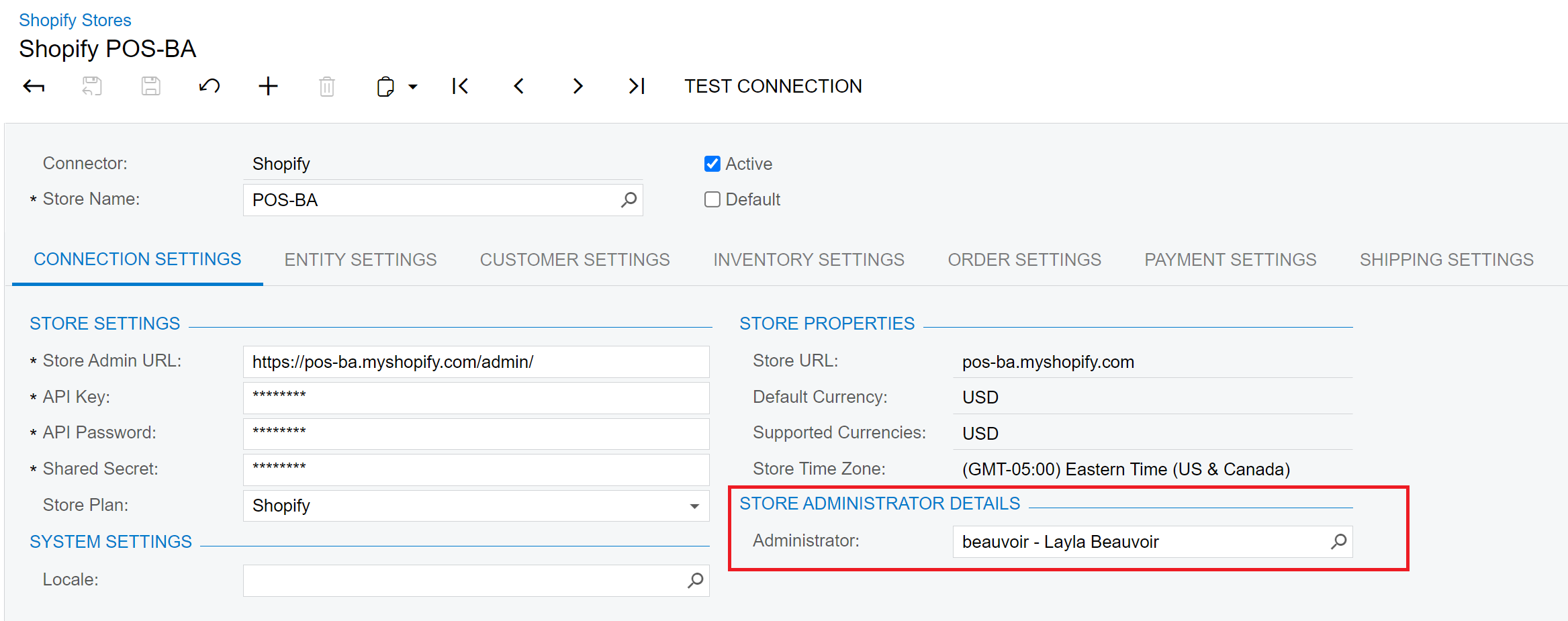The image size is (1568, 621).
Task: Click the TEST CONNECTION button
Action: tap(773, 86)
